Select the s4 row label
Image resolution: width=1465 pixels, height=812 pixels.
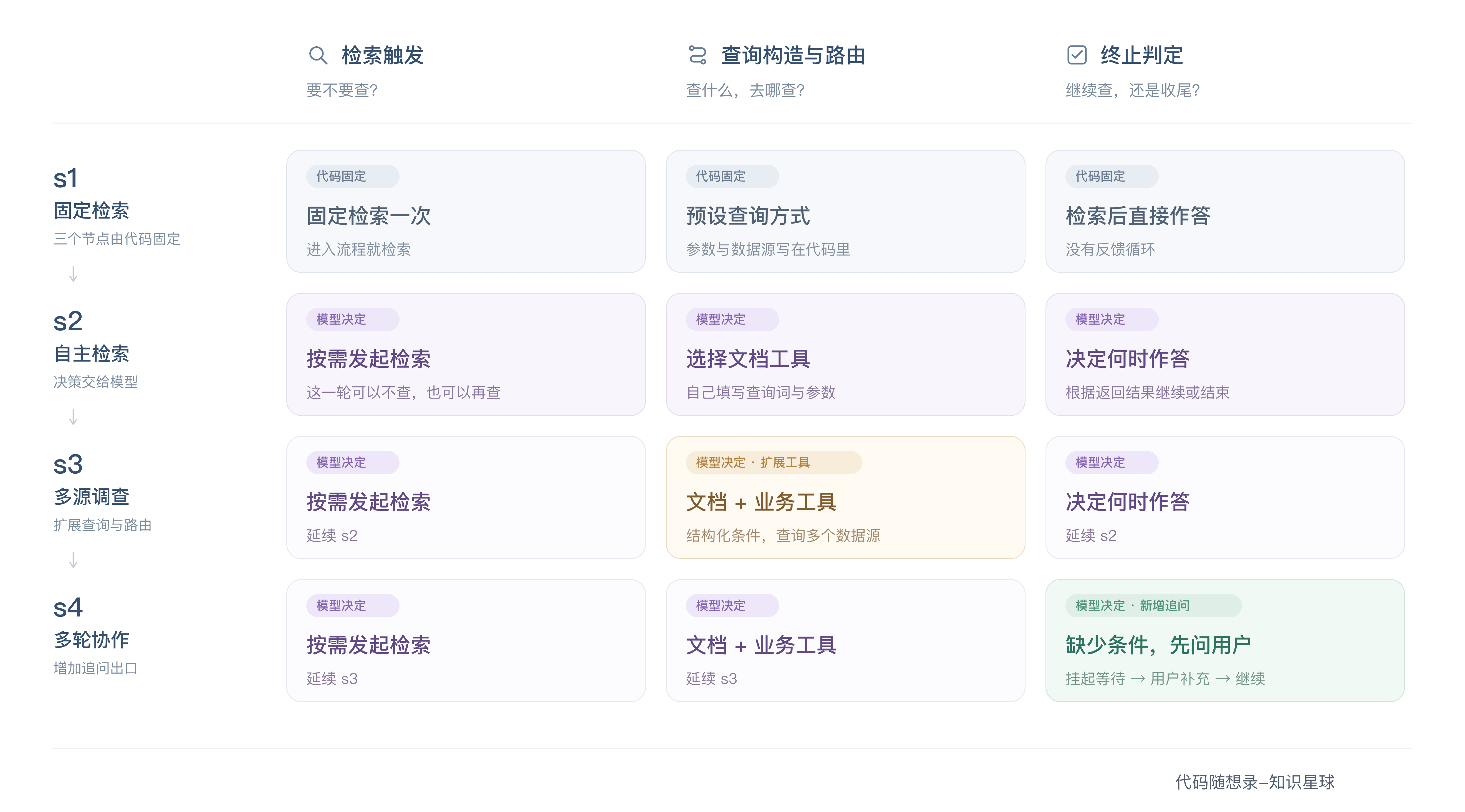tap(68, 608)
